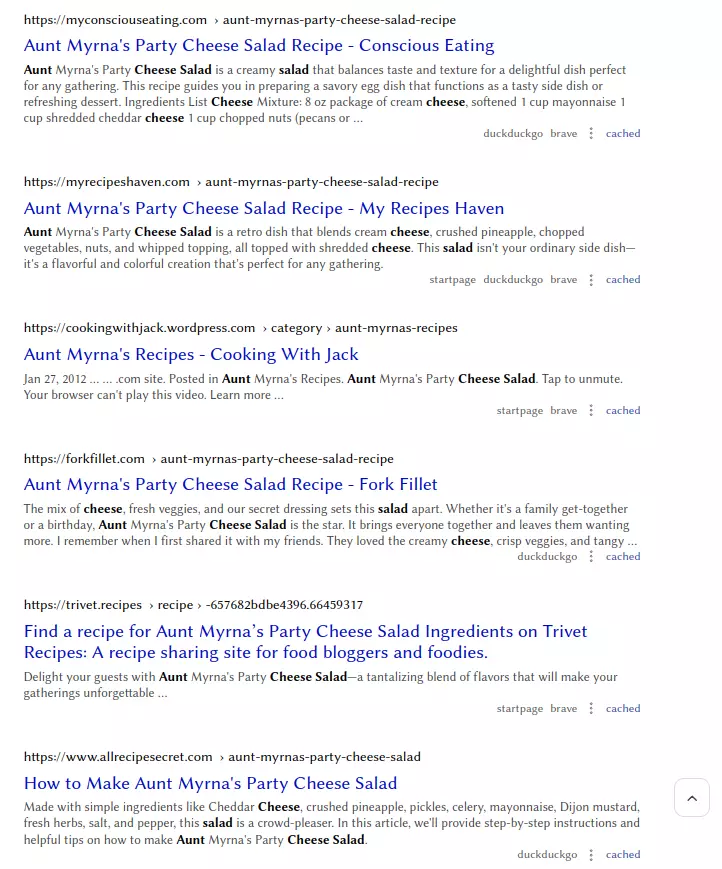The width and height of the screenshot is (722, 869).
Task: Open three-dot menu for Conscious Eating result
Action: 591,134
